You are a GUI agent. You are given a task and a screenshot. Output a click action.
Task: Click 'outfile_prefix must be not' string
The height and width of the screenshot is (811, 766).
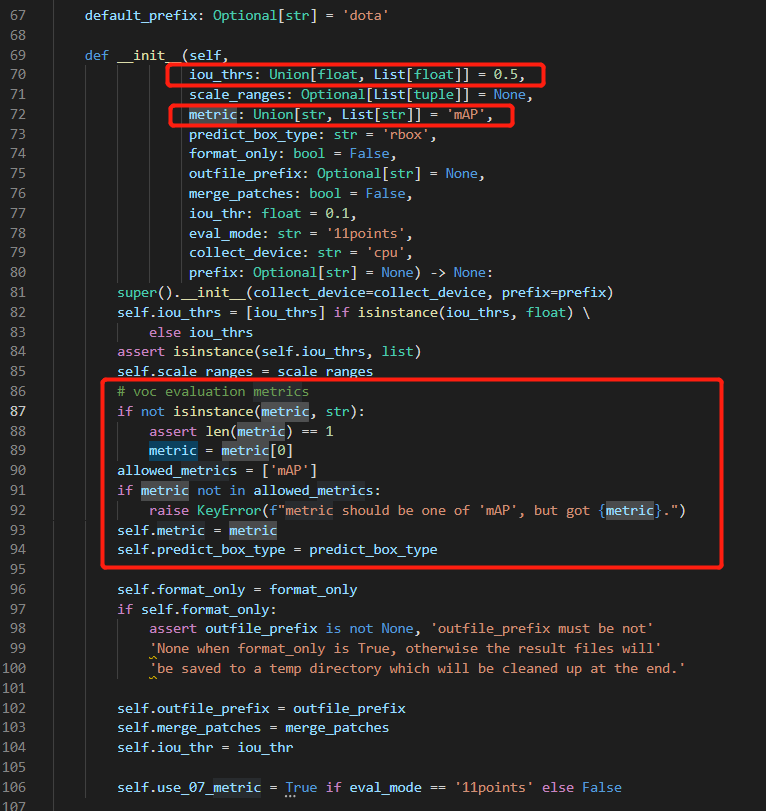click(542, 629)
